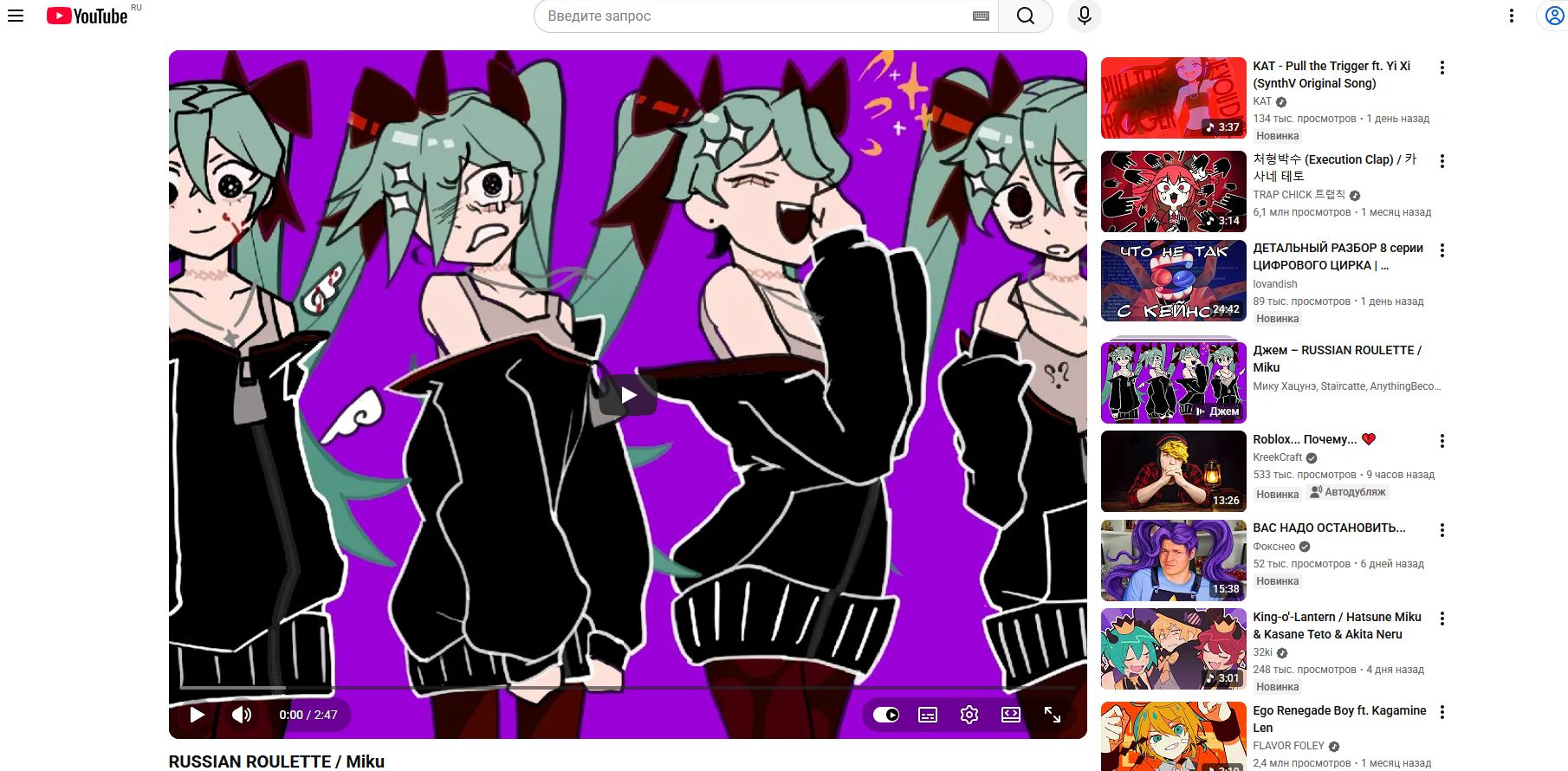Switch player to theater mode
Viewport: 1568px width, 771px height.
(1010, 715)
